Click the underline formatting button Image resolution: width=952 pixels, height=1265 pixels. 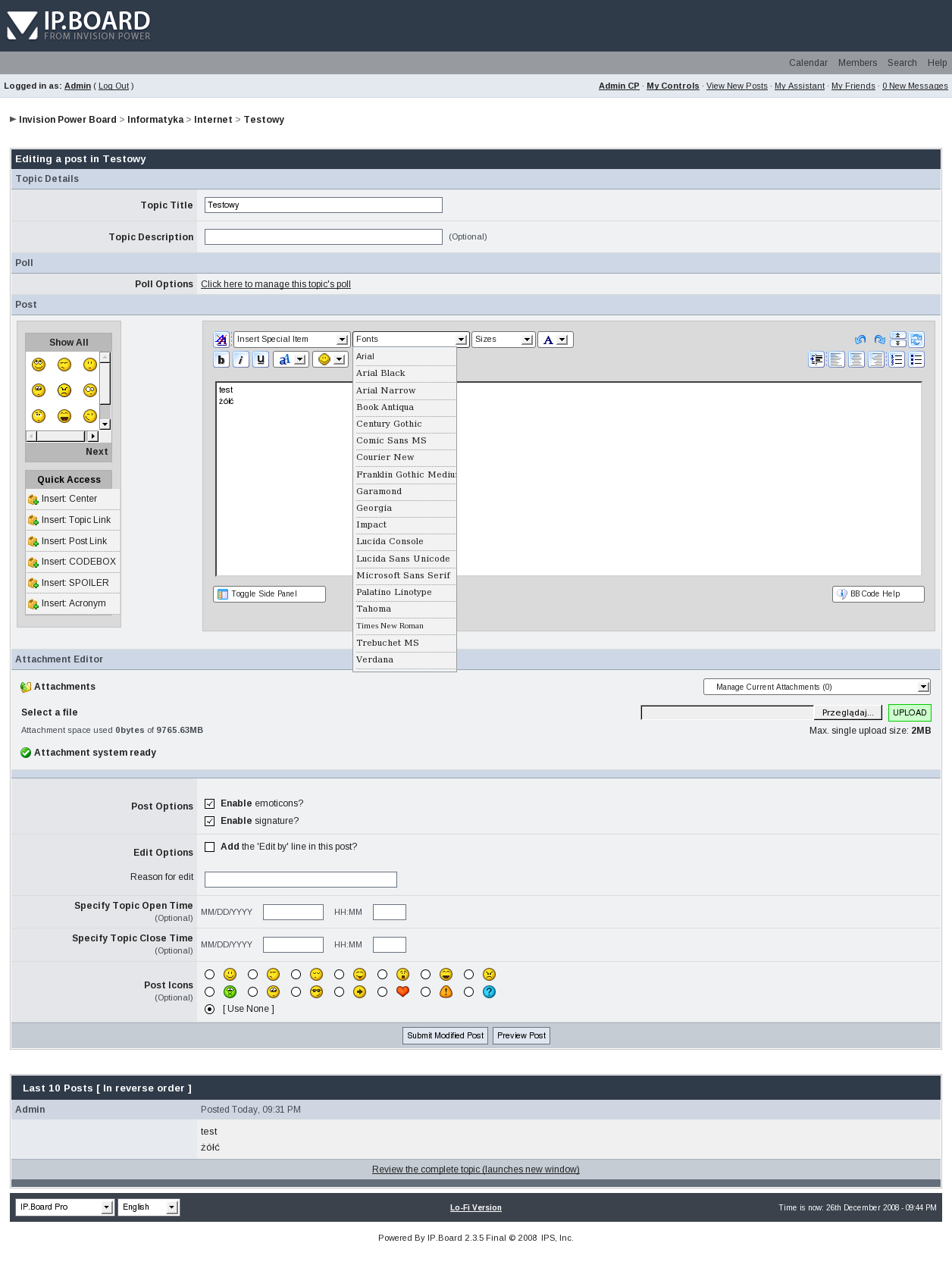pos(261,360)
